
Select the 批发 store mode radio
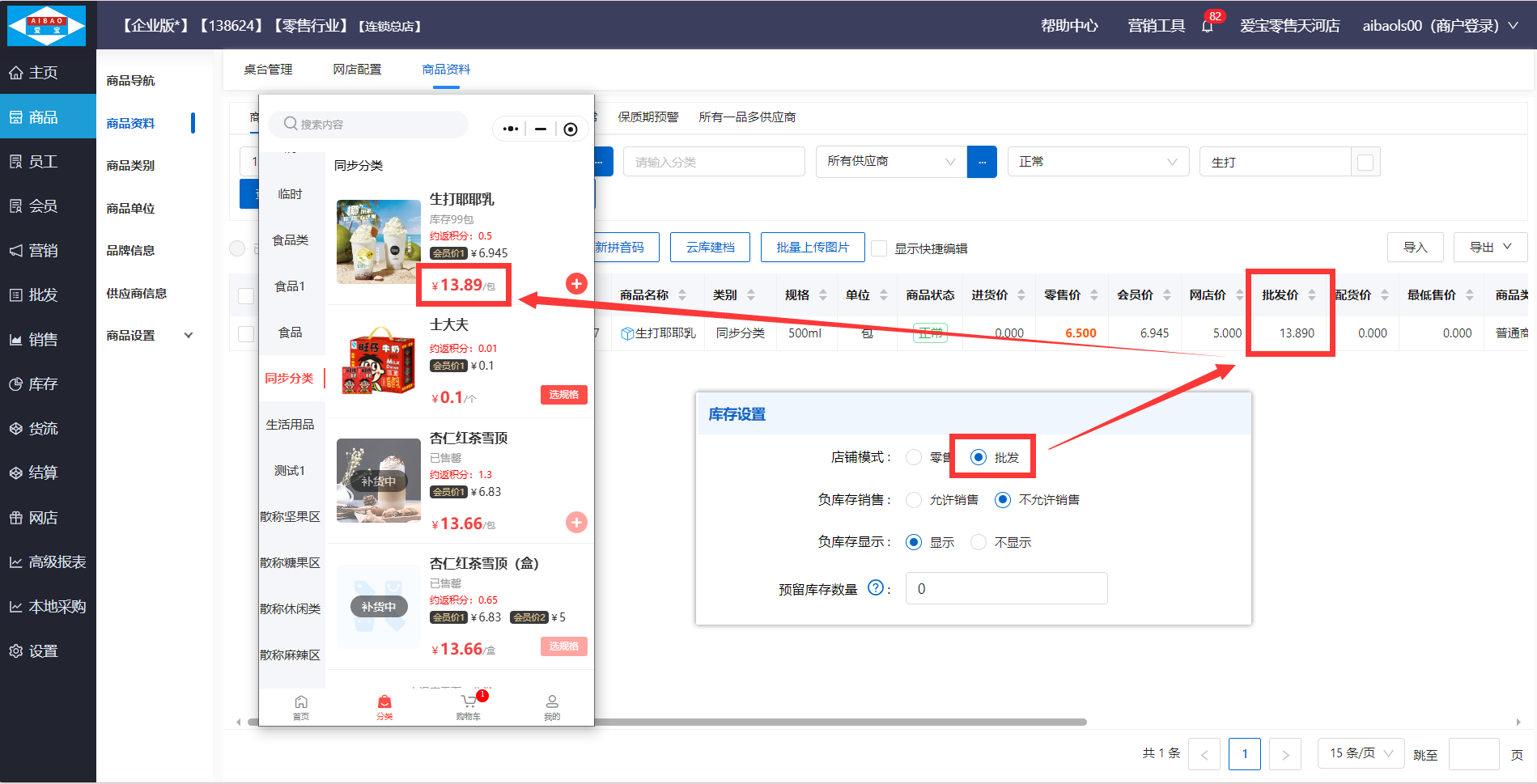point(979,457)
